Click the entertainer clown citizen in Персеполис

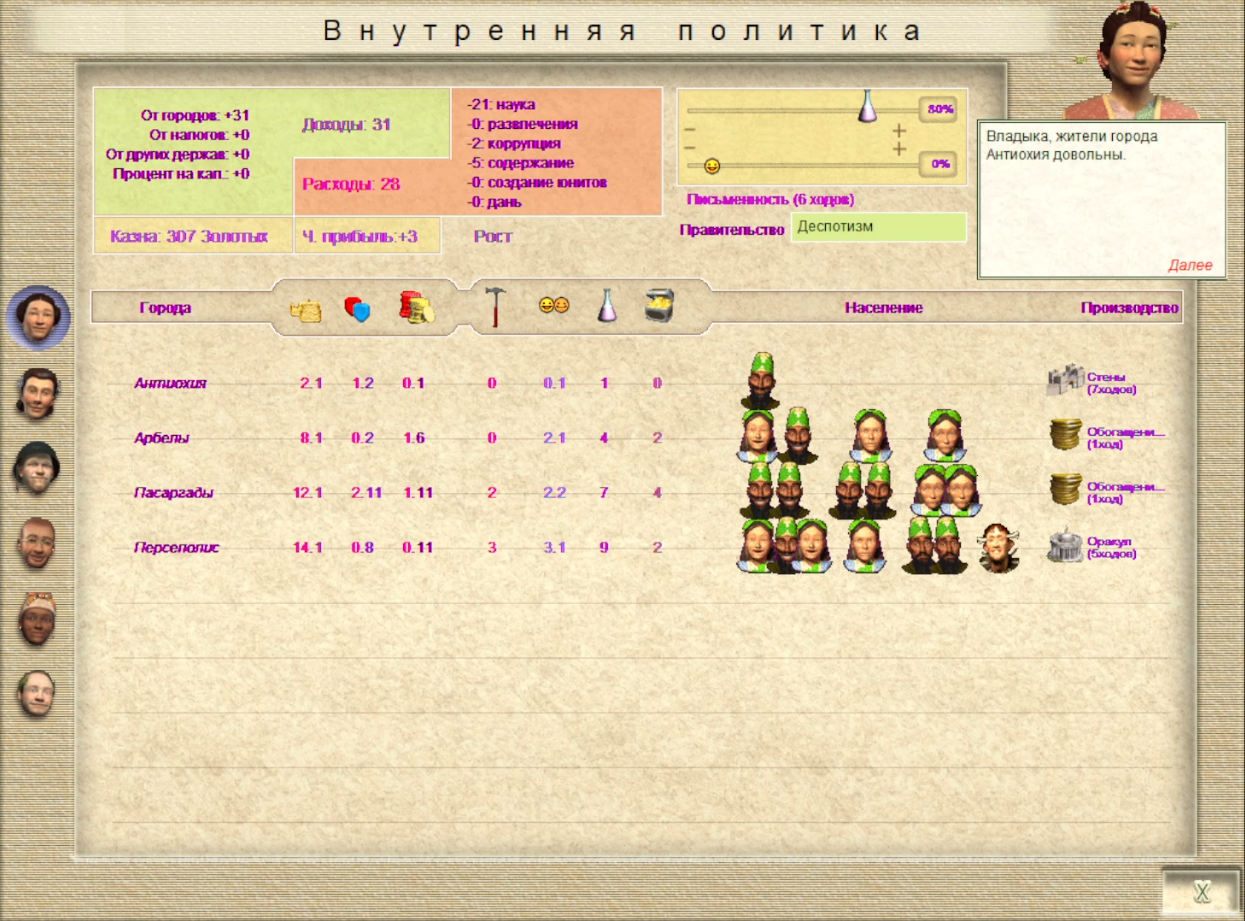pos(997,548)
